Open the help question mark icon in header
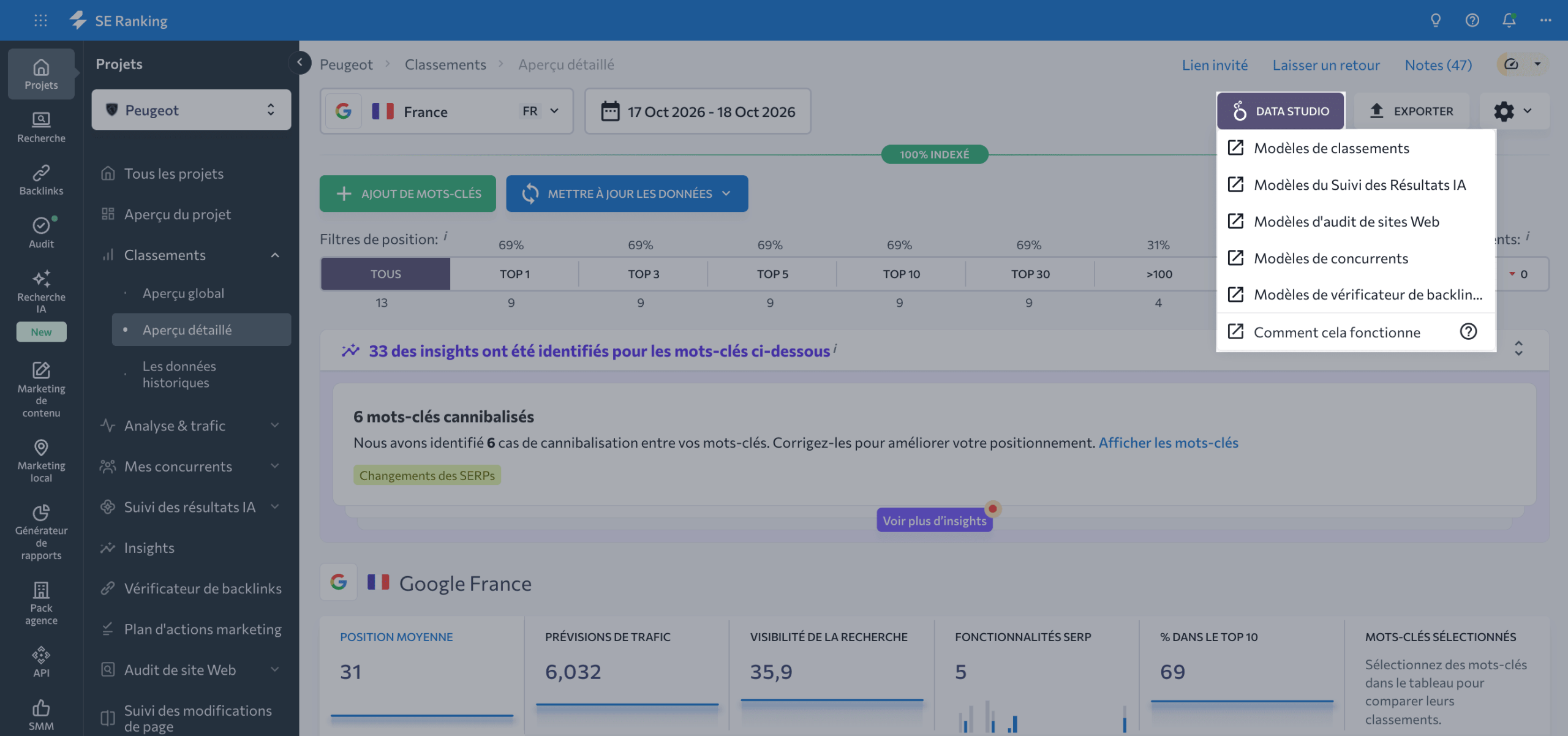1568x736 pixels. (1472, 20)
